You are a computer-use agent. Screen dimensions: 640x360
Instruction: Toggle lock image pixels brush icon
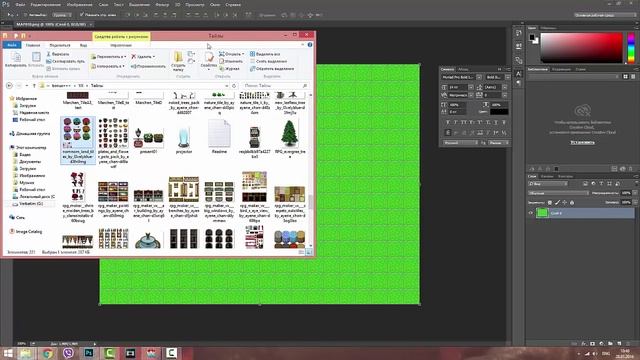pyautogui.click(x=557, y=202)
